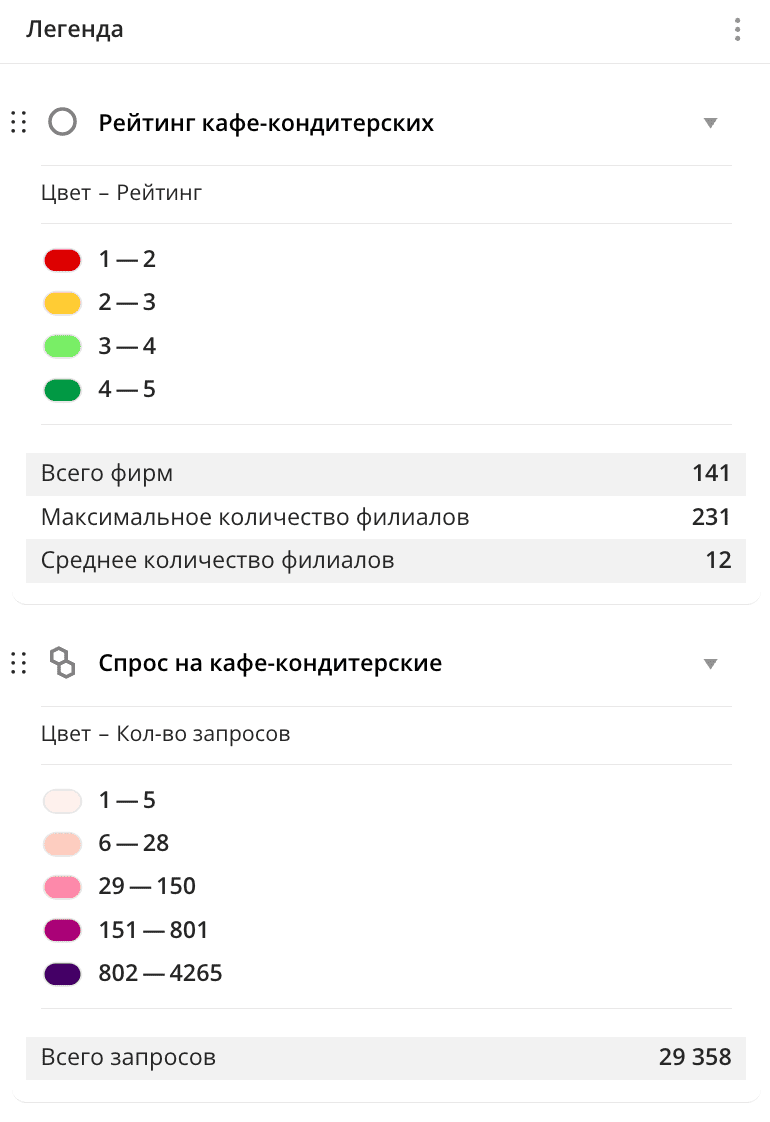This screenshot has height=1122, width=770.
Task: Open the three-dot options menu
Action: (x=738, y=30)
